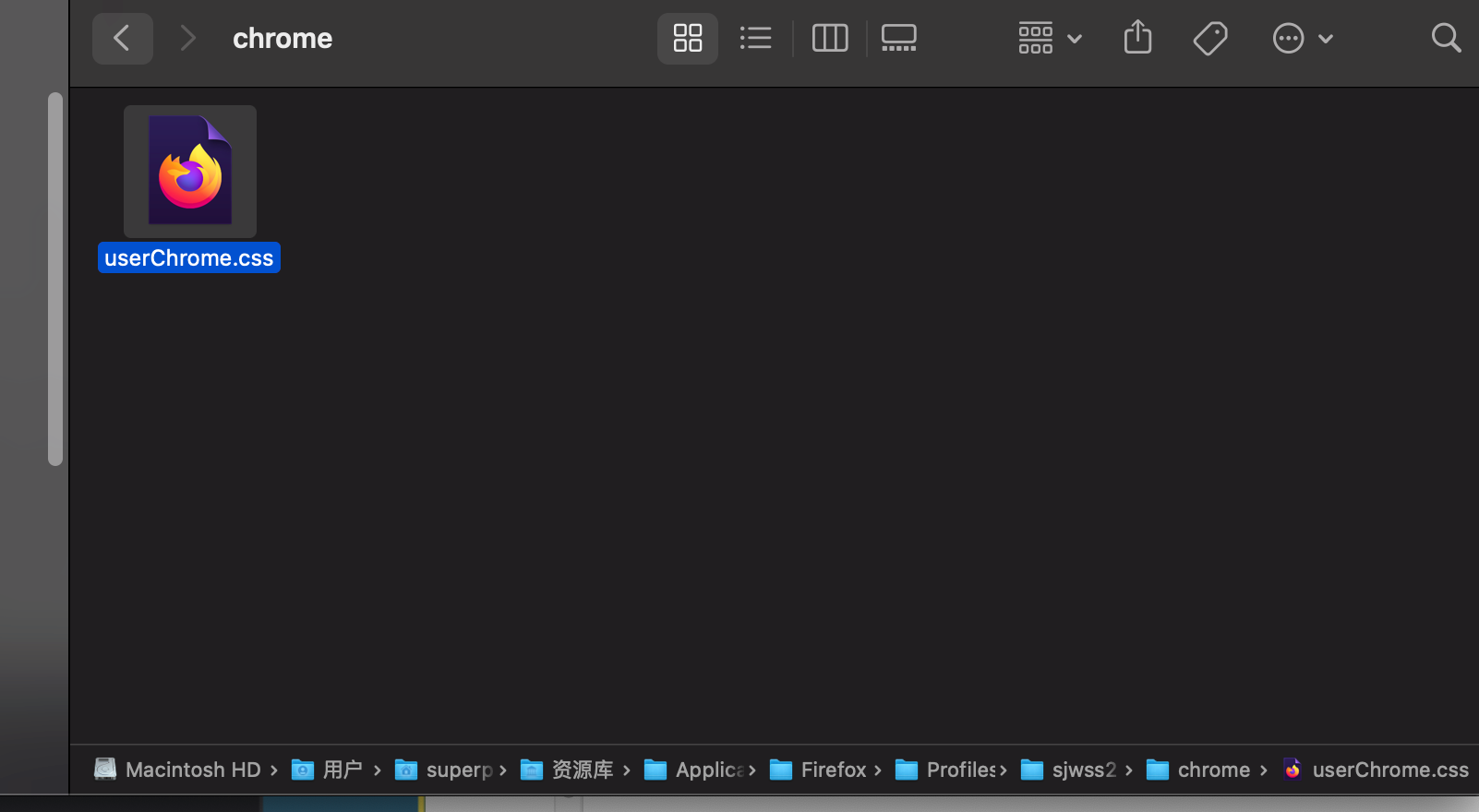Open the Group items dropdown
This screenshot has width=1479, height=812.
pyautogui.click(x=1050, y=38)
